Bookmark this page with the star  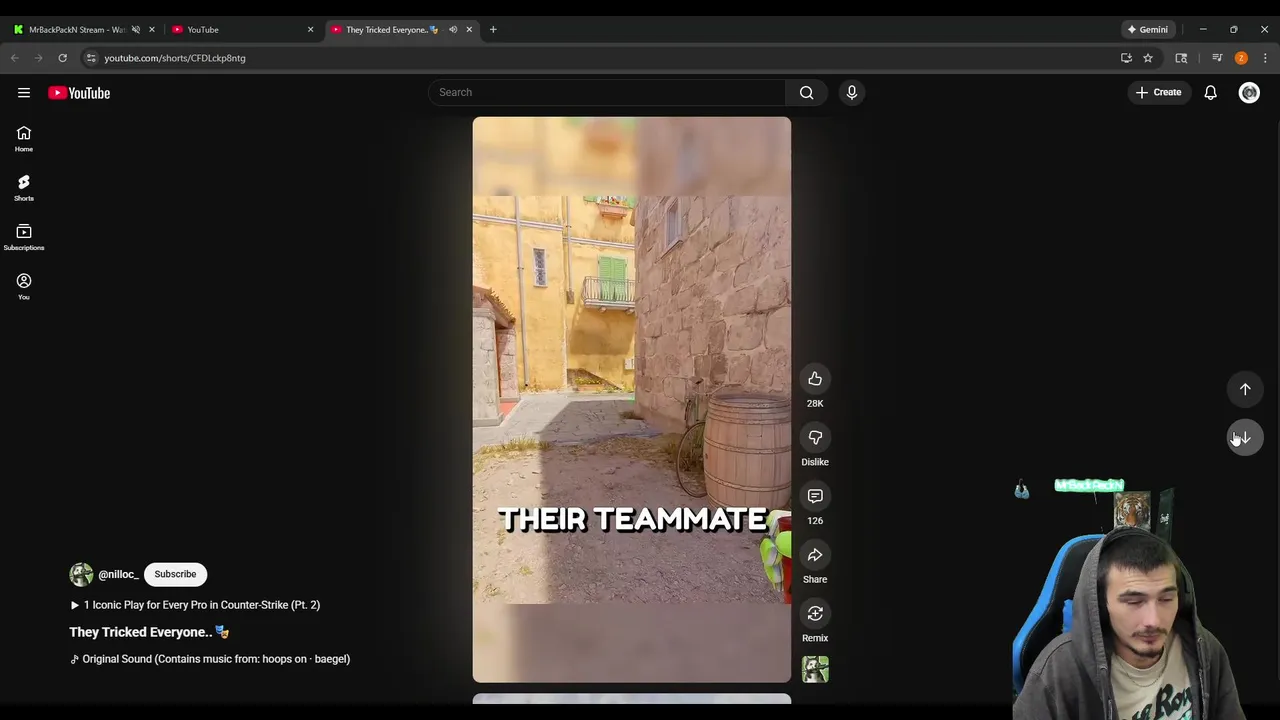1148,58
